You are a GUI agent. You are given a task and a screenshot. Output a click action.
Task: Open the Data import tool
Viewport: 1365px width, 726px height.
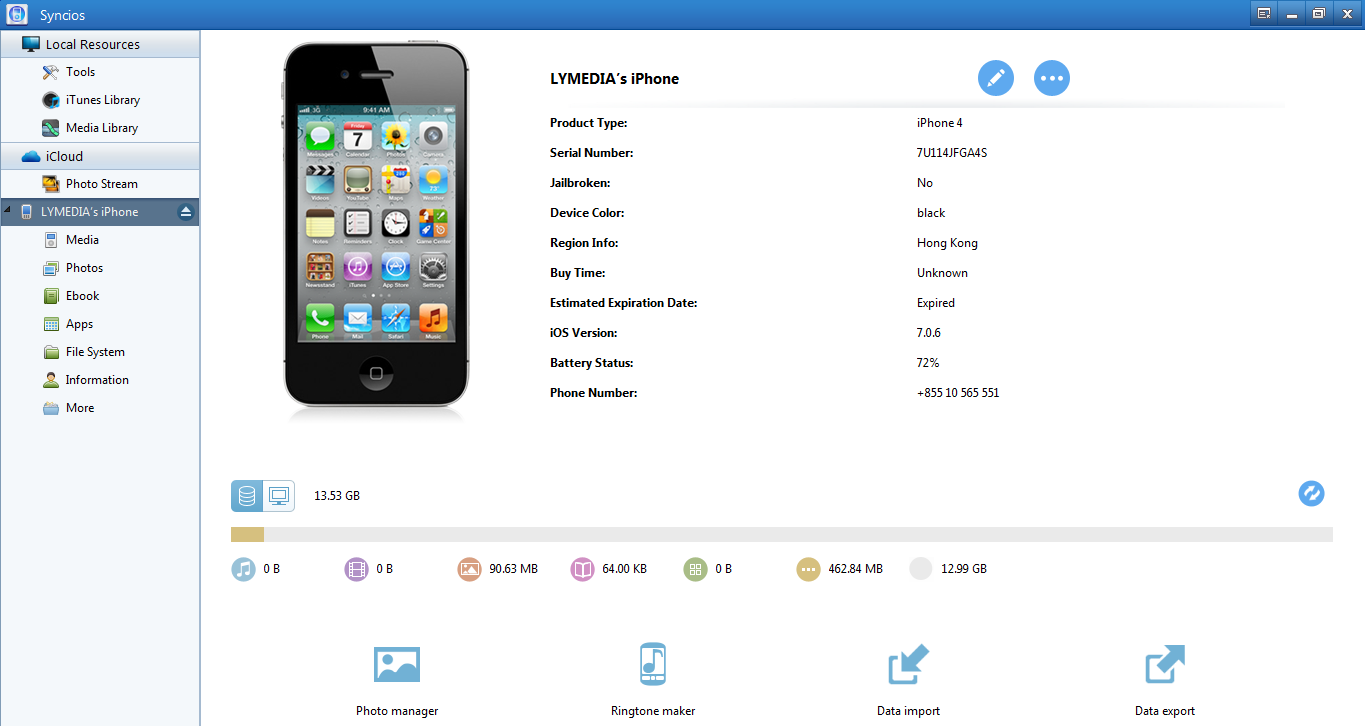coord(908,680)
